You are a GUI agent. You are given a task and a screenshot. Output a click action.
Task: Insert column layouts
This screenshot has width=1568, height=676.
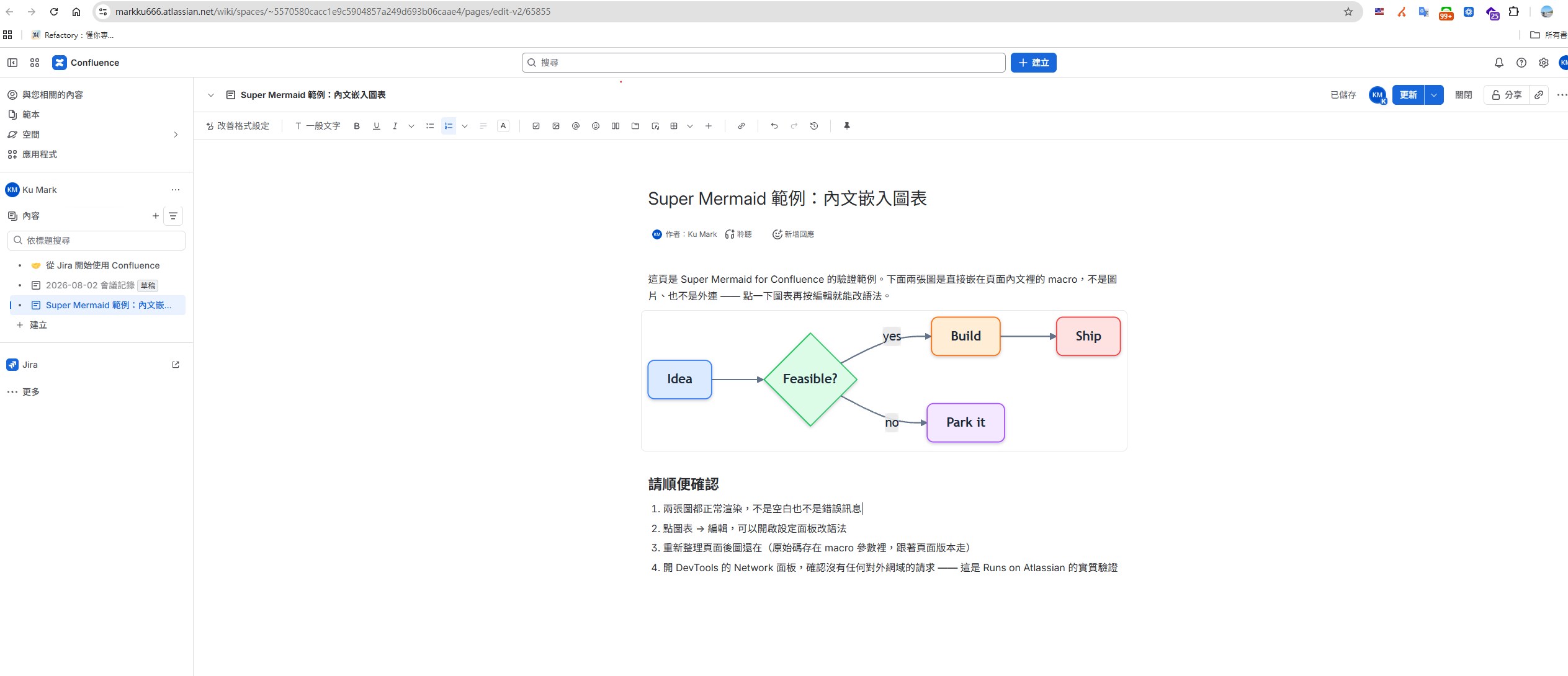point(616,126)
